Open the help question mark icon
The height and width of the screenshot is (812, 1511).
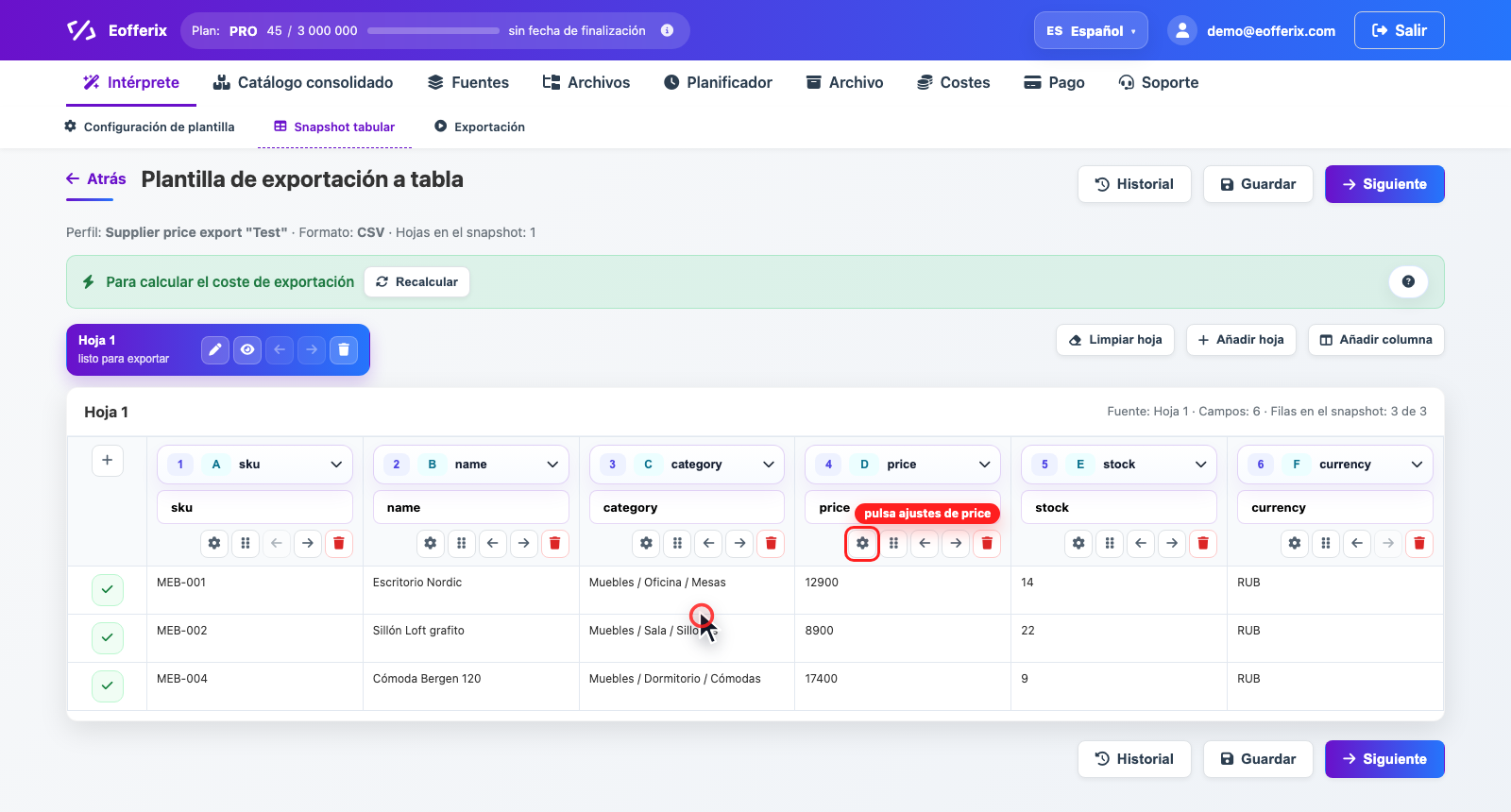(x=1408, y=281)
